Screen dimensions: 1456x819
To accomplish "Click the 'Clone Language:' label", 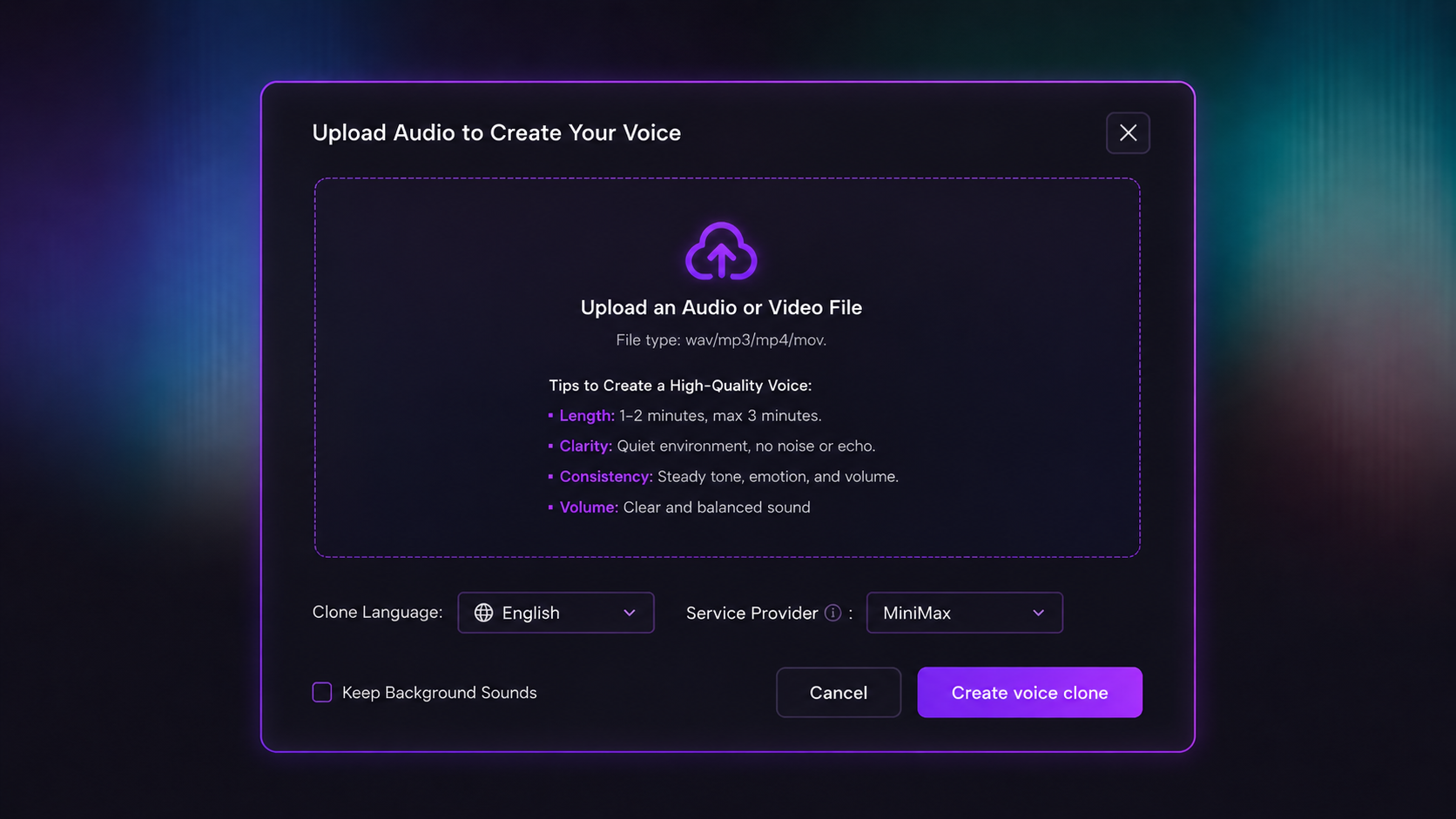I will (377, 612).
